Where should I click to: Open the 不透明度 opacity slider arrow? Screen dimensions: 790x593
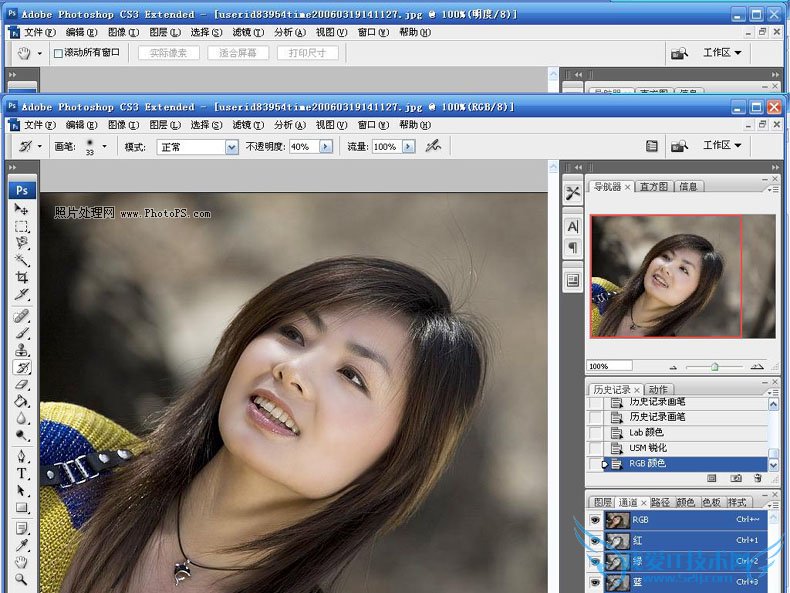click(326, 147)
